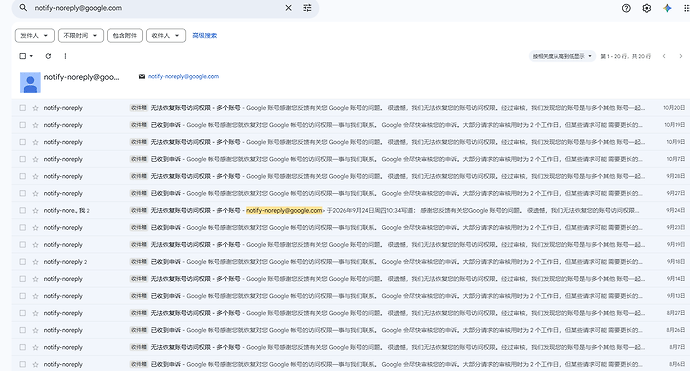
Task: Select the 10月19日 message checkbox
Action: tap(22, 125)
